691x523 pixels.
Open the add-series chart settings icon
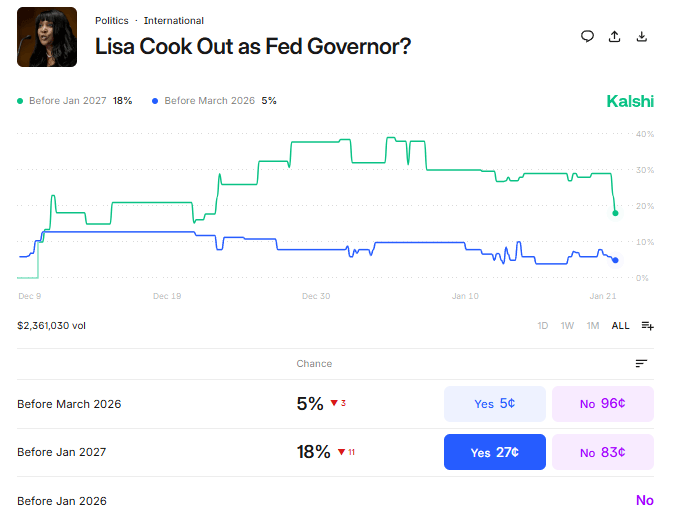coord(648,325)
